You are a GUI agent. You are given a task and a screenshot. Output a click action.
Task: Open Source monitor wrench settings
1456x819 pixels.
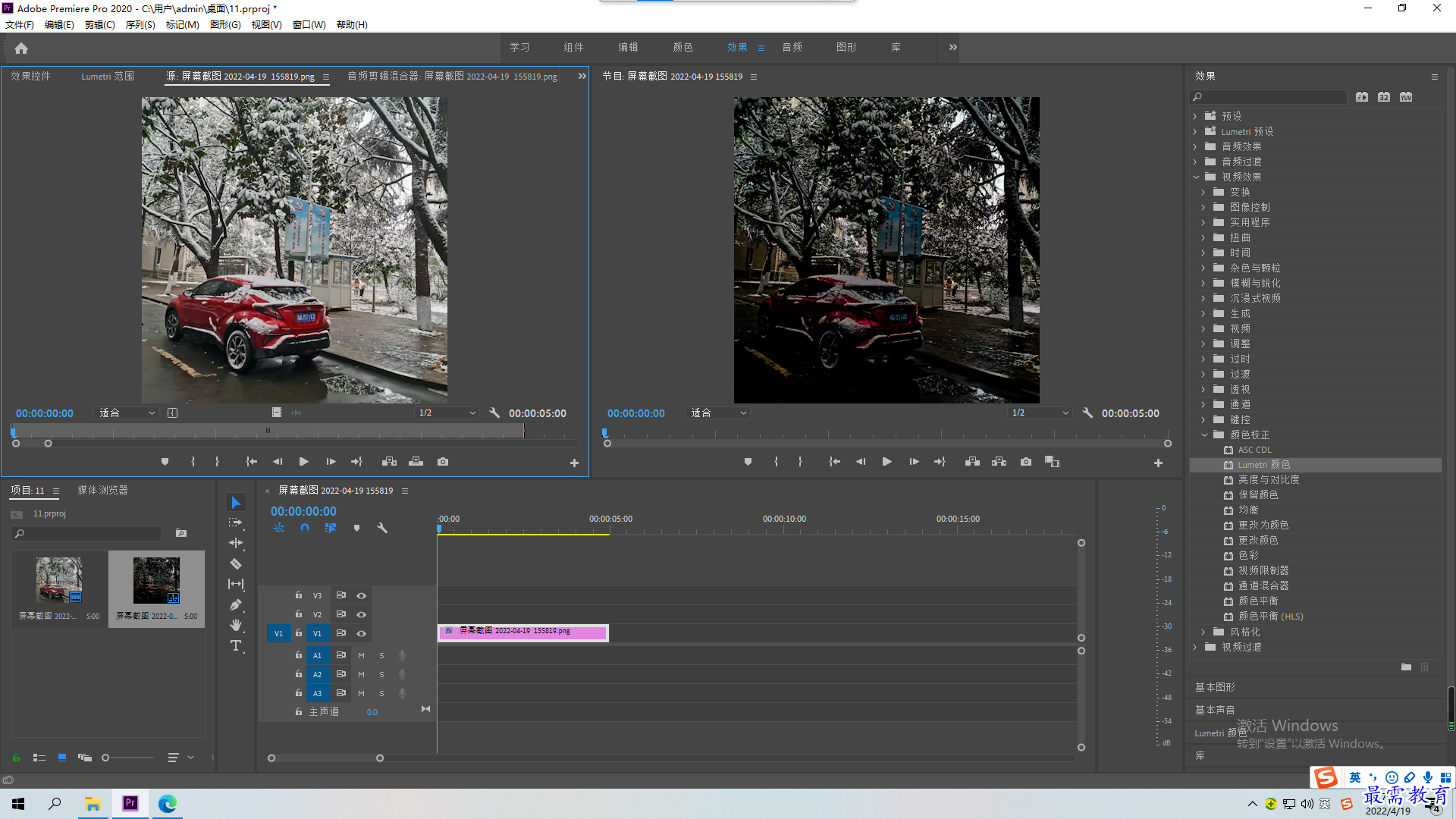point(494,413)
